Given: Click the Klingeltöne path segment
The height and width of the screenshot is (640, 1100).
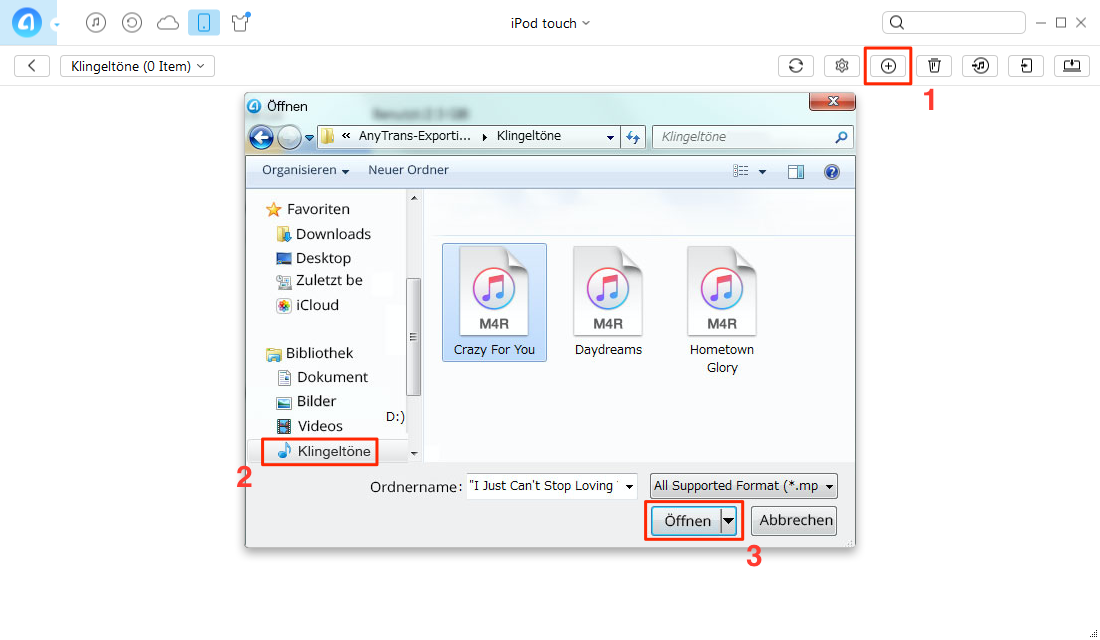Looking at the screenshot, I should 528,136.
